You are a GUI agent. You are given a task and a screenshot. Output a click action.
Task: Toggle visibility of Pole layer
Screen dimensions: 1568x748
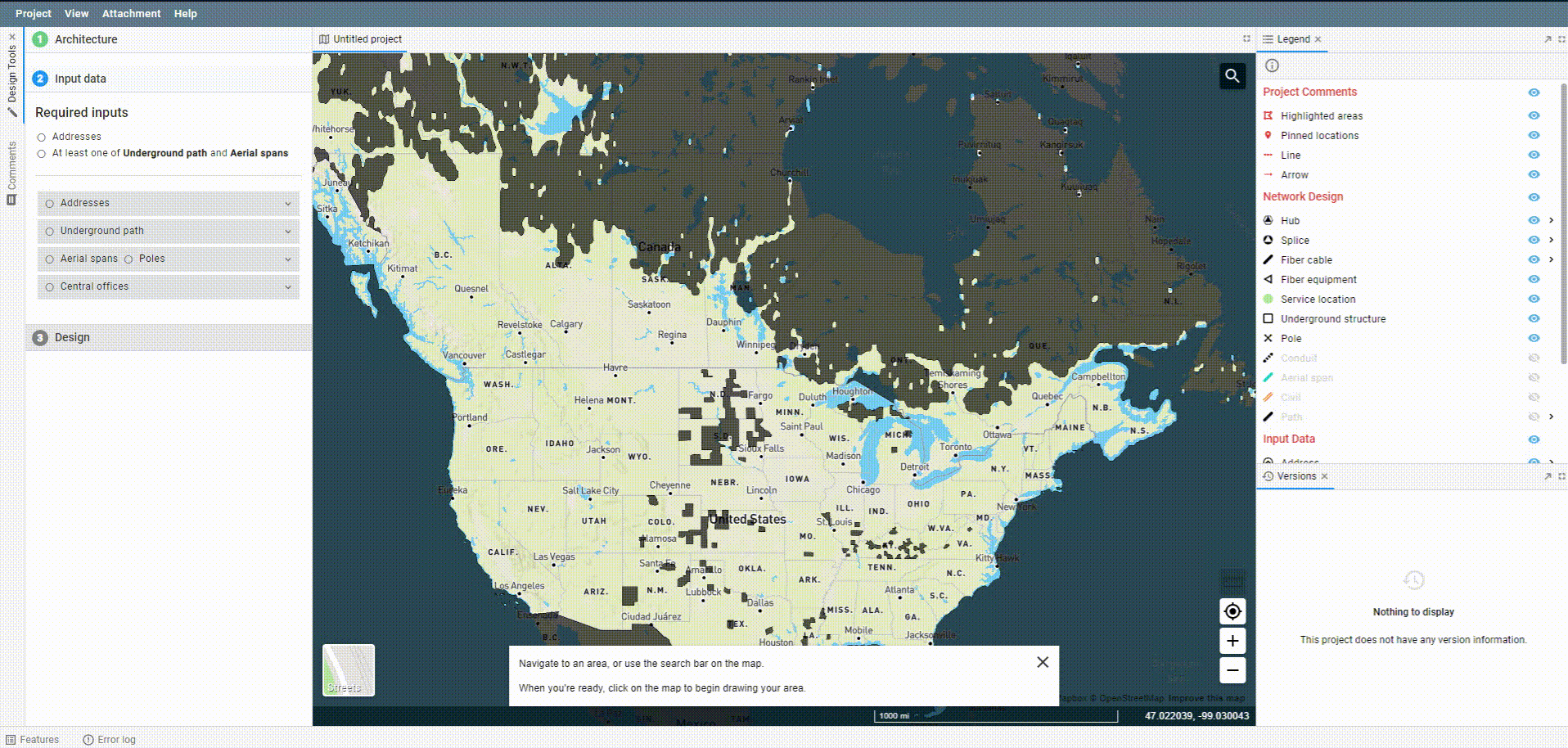coord(1534,338)
